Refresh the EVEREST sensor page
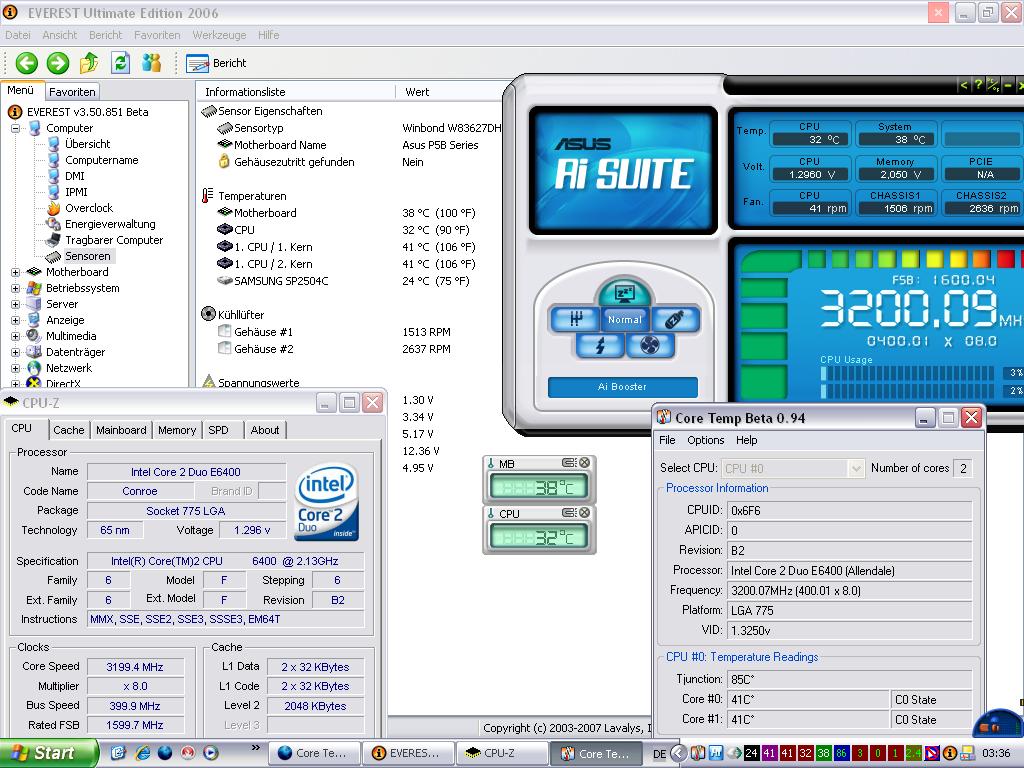 [x=120, y=63]
